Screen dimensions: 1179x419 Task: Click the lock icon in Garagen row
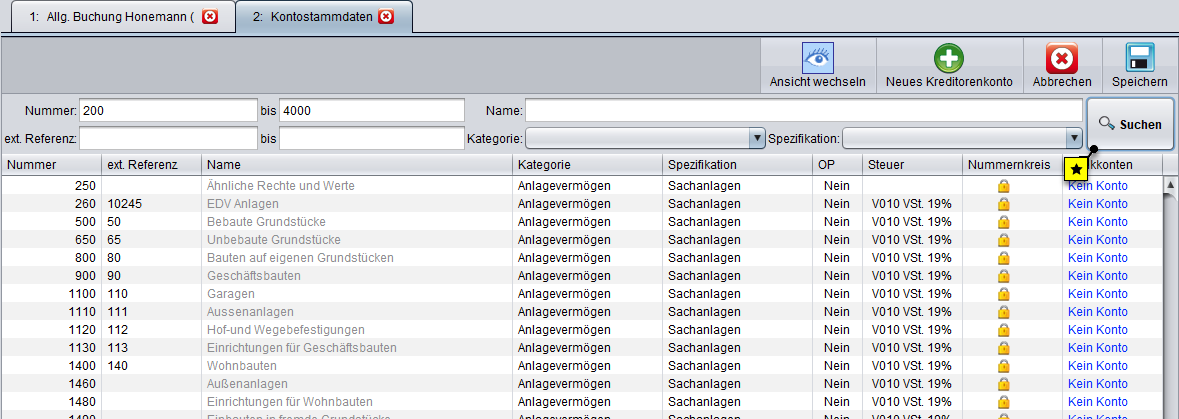(1003, 294)
